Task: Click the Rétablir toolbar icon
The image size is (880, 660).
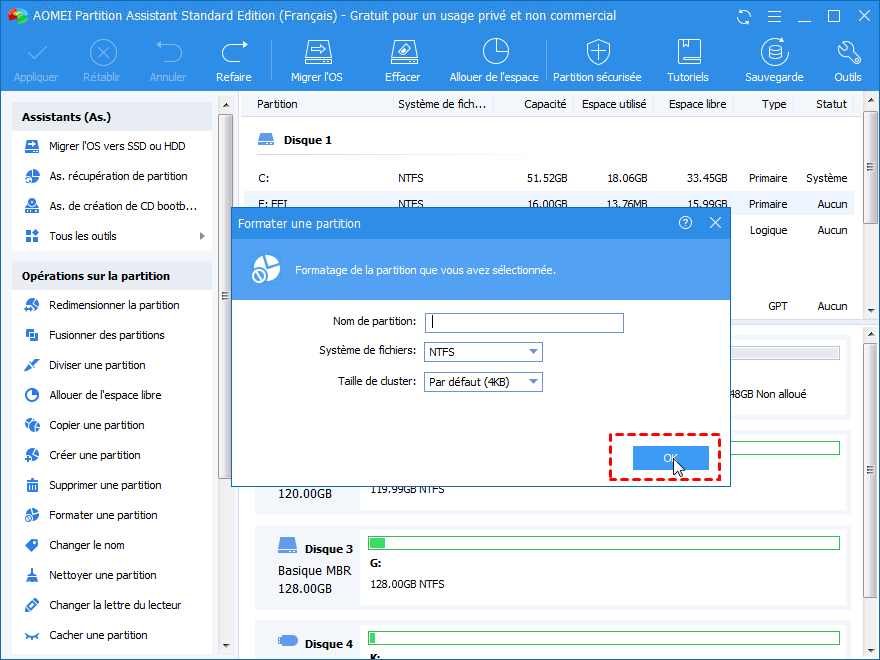Action: click(x=102, y=54)
